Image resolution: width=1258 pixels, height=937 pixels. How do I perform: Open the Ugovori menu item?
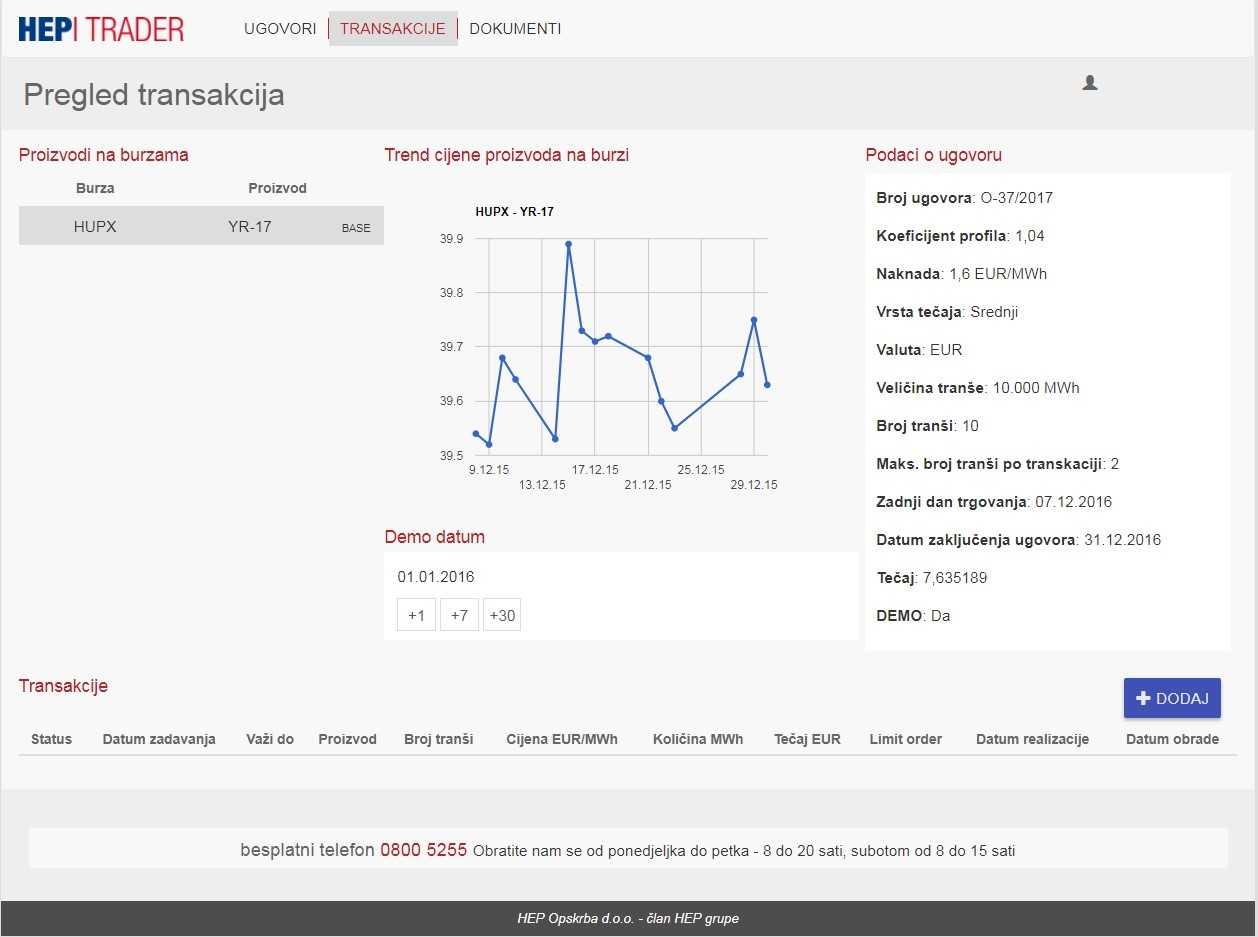(x=280, y=29)
